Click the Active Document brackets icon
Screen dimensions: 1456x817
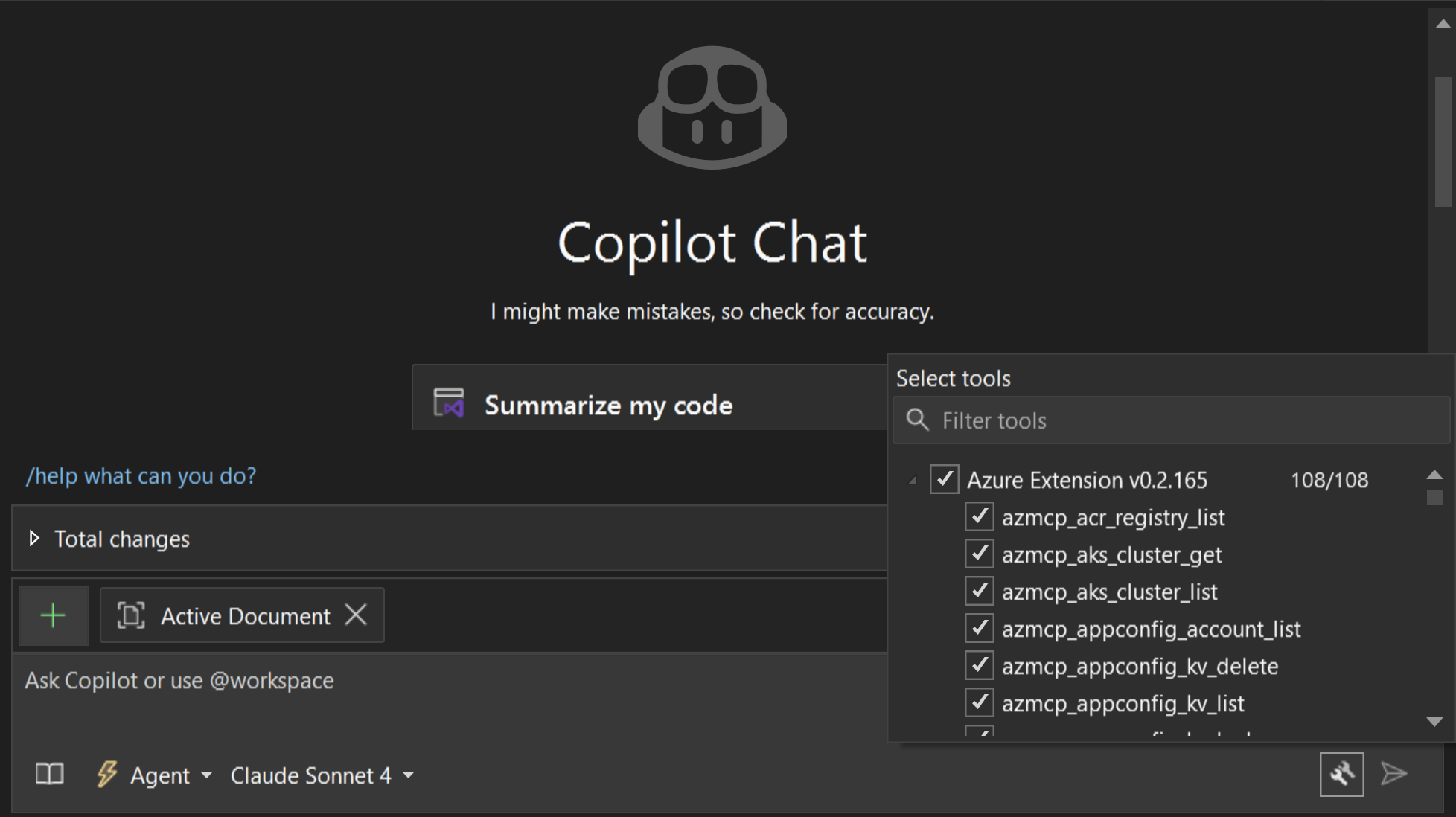131,615
